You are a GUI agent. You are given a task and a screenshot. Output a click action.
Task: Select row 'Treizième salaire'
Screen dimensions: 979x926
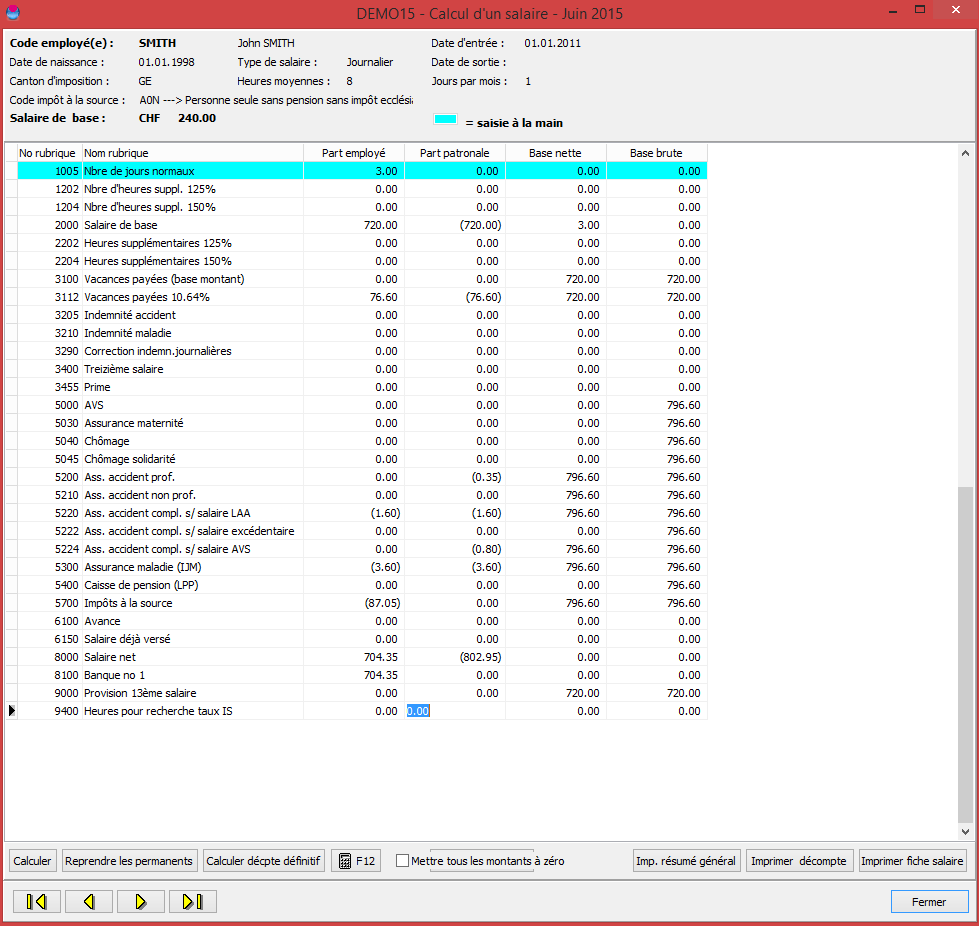(362, 369)
